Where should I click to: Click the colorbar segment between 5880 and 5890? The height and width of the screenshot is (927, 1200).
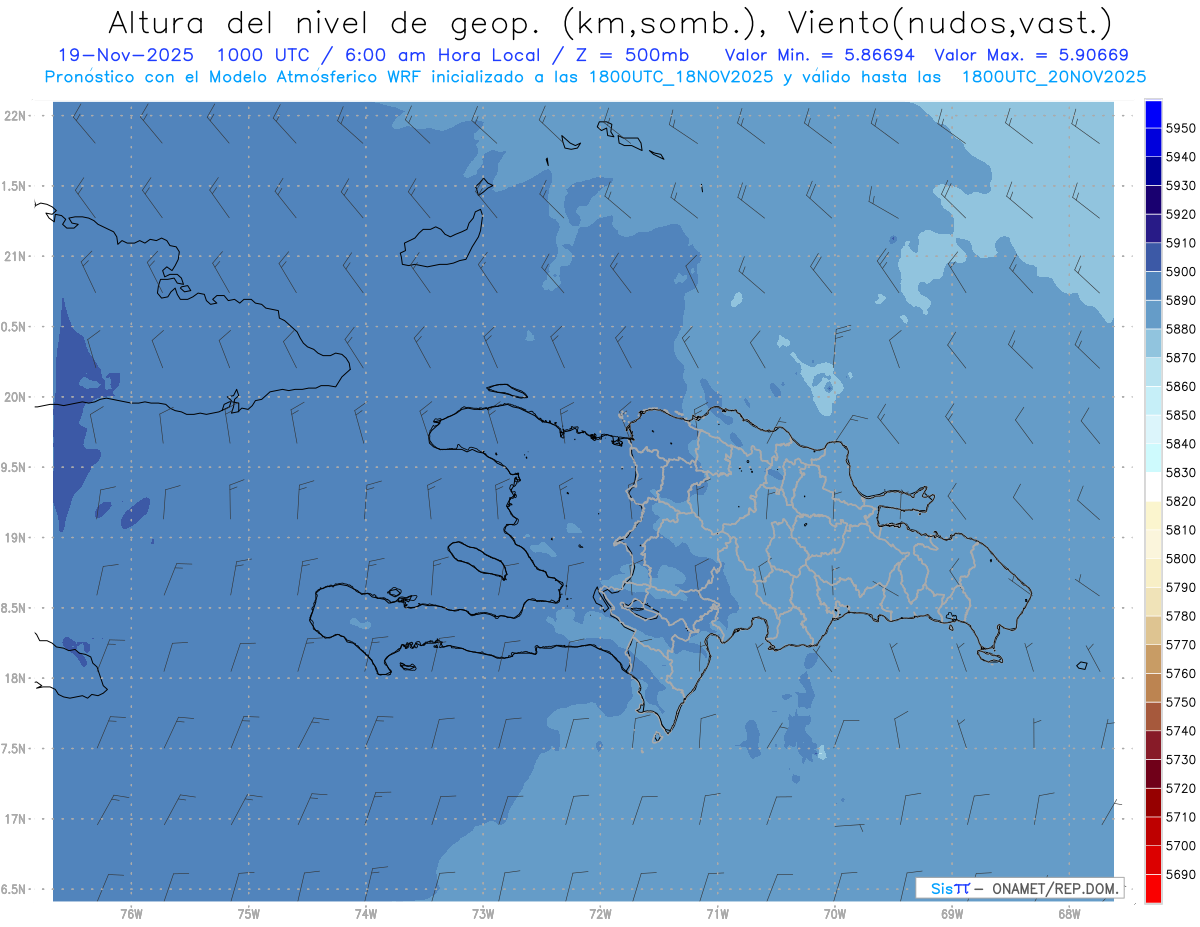[1153, 315]
